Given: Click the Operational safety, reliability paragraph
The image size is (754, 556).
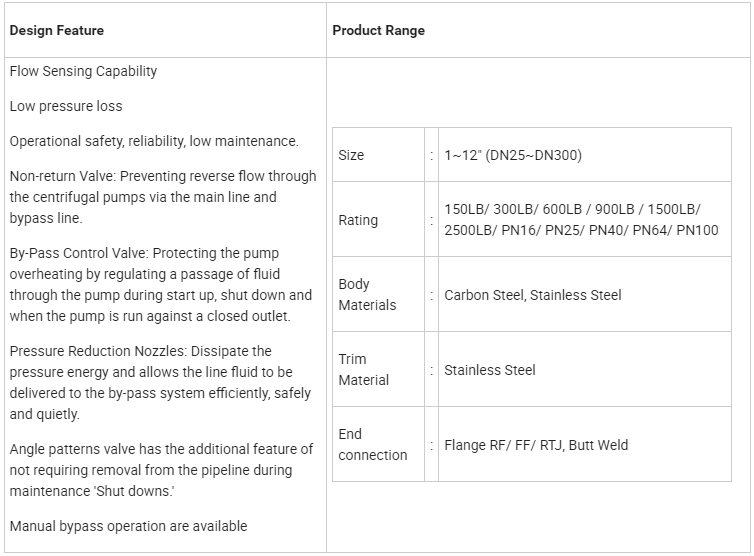Looking at the screenshot, I should tap(154, 141).
